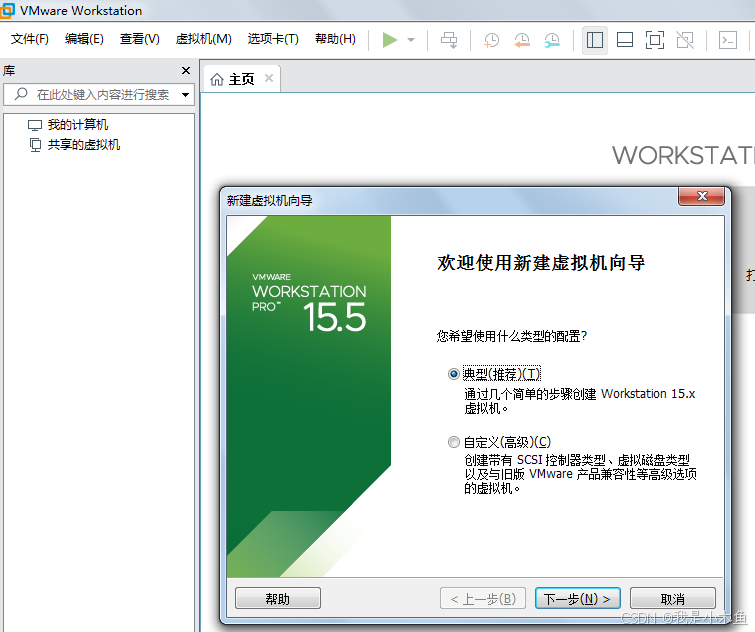The width and height of the screenshot is (755, 632).
Task: Click the search magnifier icon in library
Action: click(x=21, y=93)
